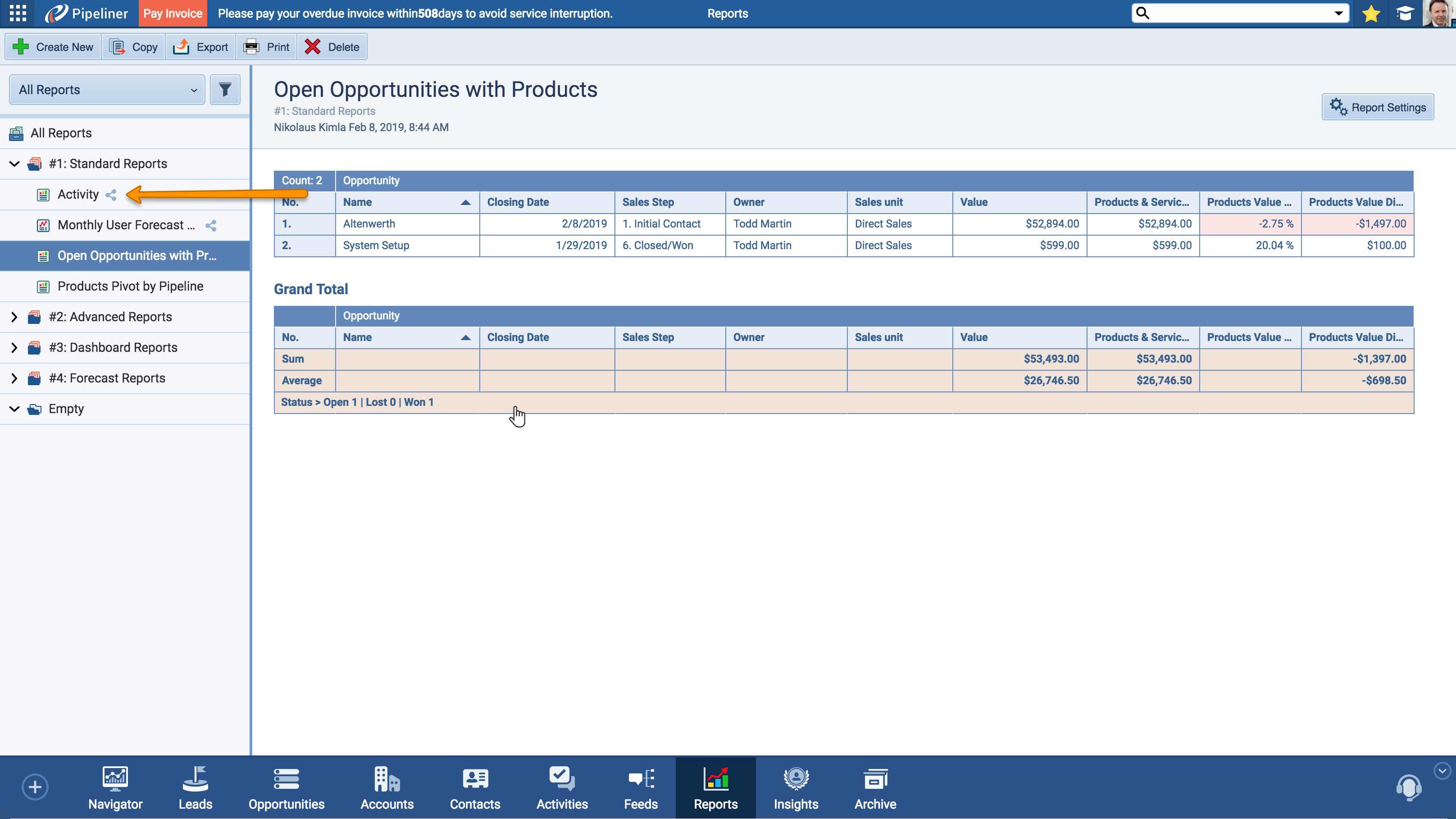The height and width of the screenshot is (819, 1456).
Task: Click the Pay Invoice button
Action: click(173, 14)
